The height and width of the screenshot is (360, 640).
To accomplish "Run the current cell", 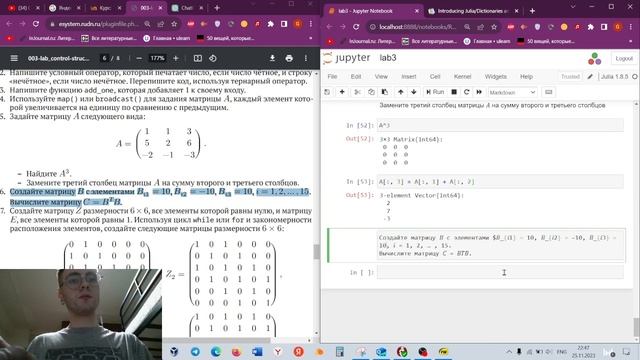I will point(435,92).
